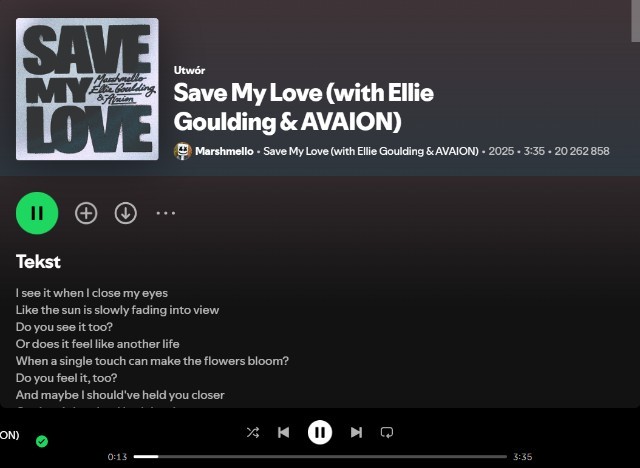Click the vertical scrollbar thumb at top right
The width and height of the screenshot is (640, 468).
pos(636,21)
